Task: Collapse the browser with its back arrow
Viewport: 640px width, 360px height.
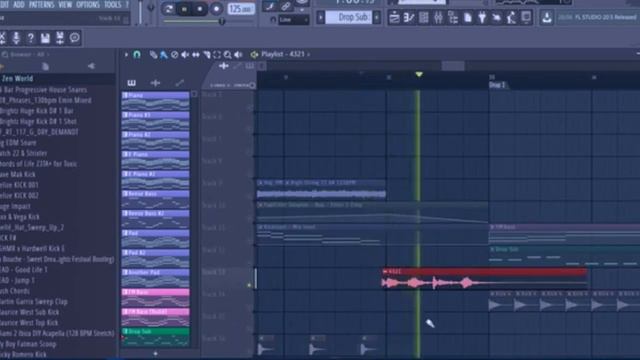Action: (91, 66)
